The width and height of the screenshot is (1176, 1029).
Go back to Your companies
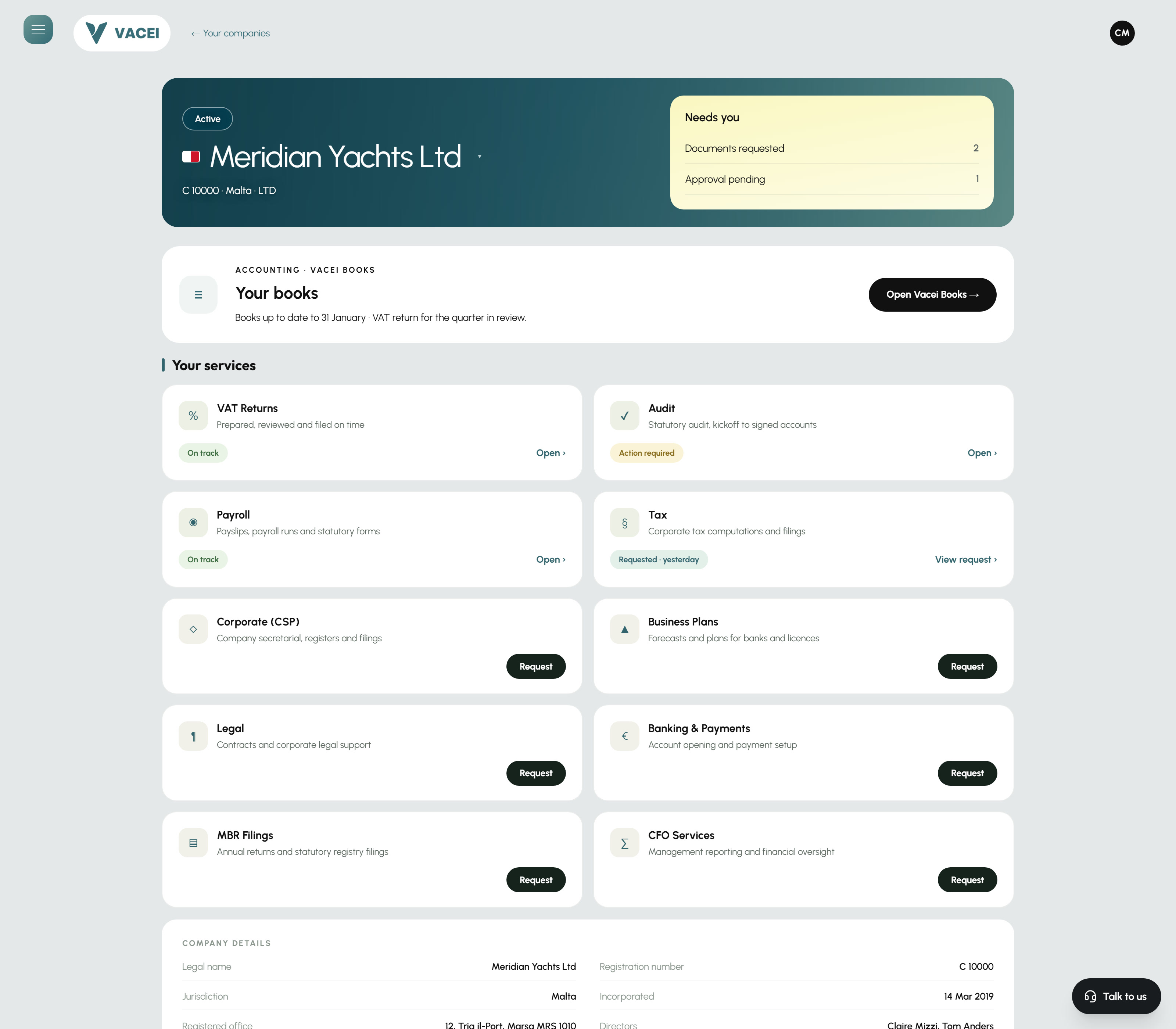pyautogui.click(x=230, y=33)
